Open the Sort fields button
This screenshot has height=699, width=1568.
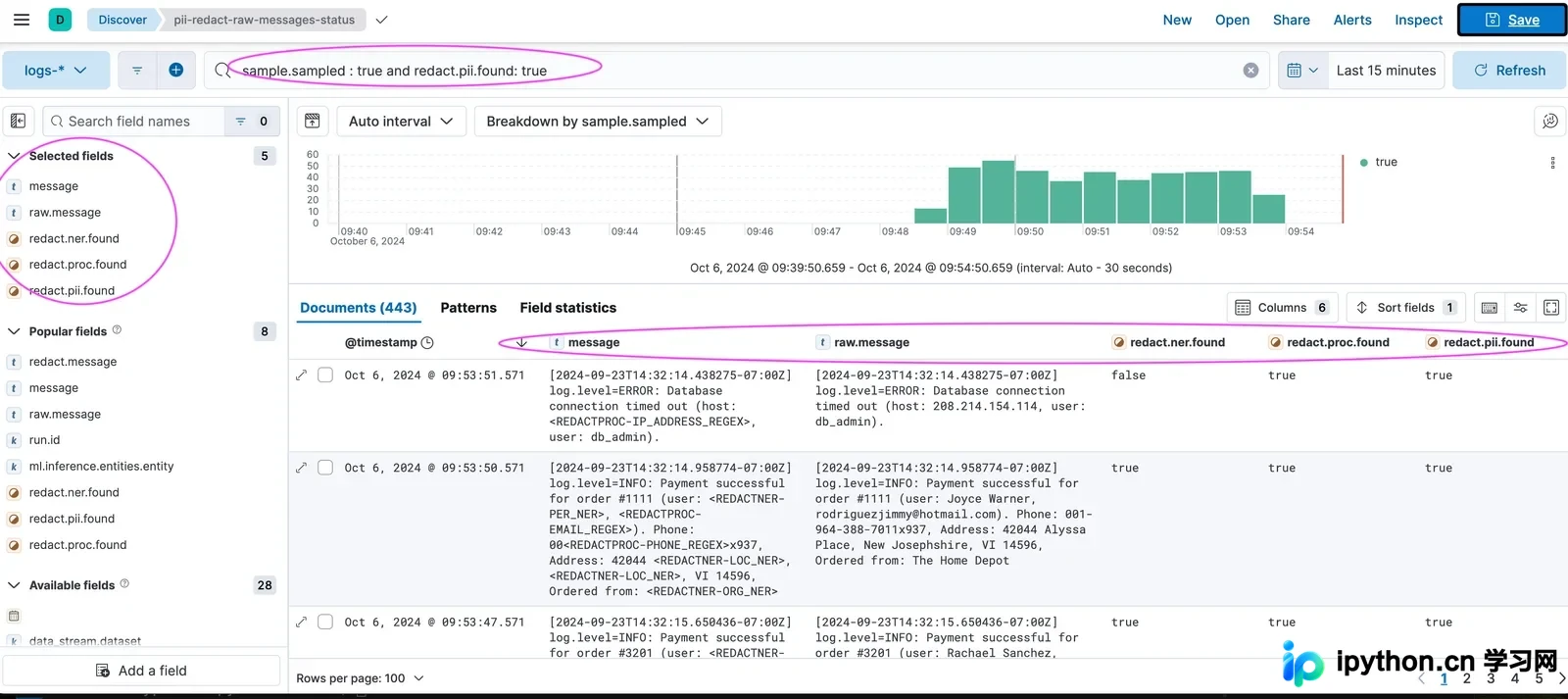[x=1406, y=308]
